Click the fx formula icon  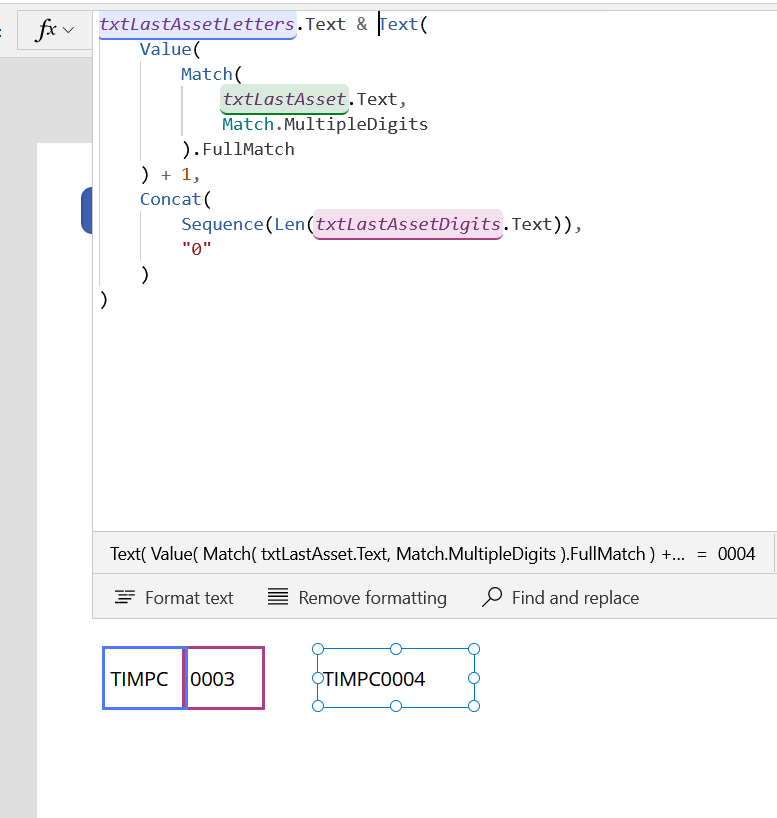46,31
